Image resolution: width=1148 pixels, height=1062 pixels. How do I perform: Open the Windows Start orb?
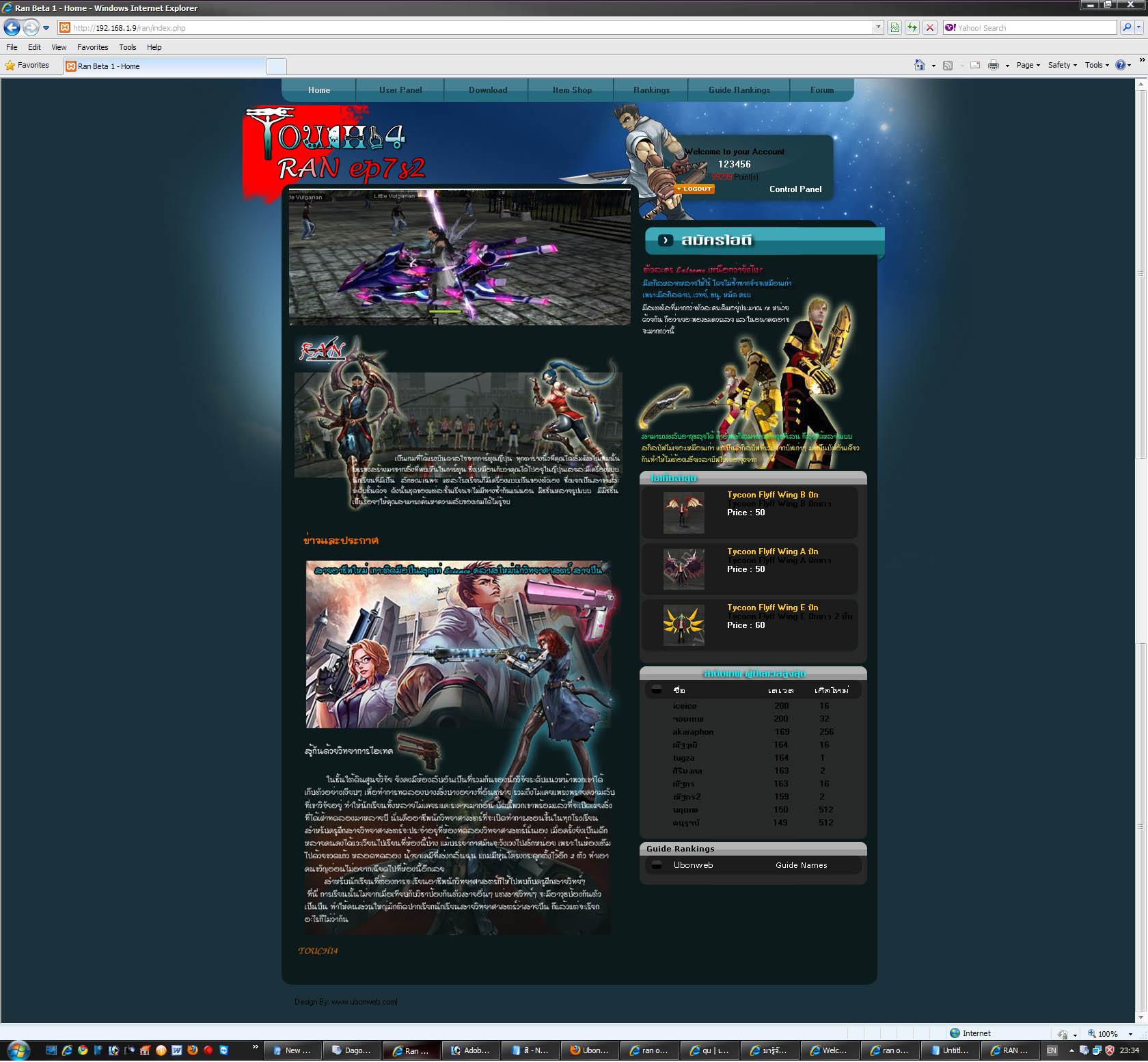[x=18, y=1050]
